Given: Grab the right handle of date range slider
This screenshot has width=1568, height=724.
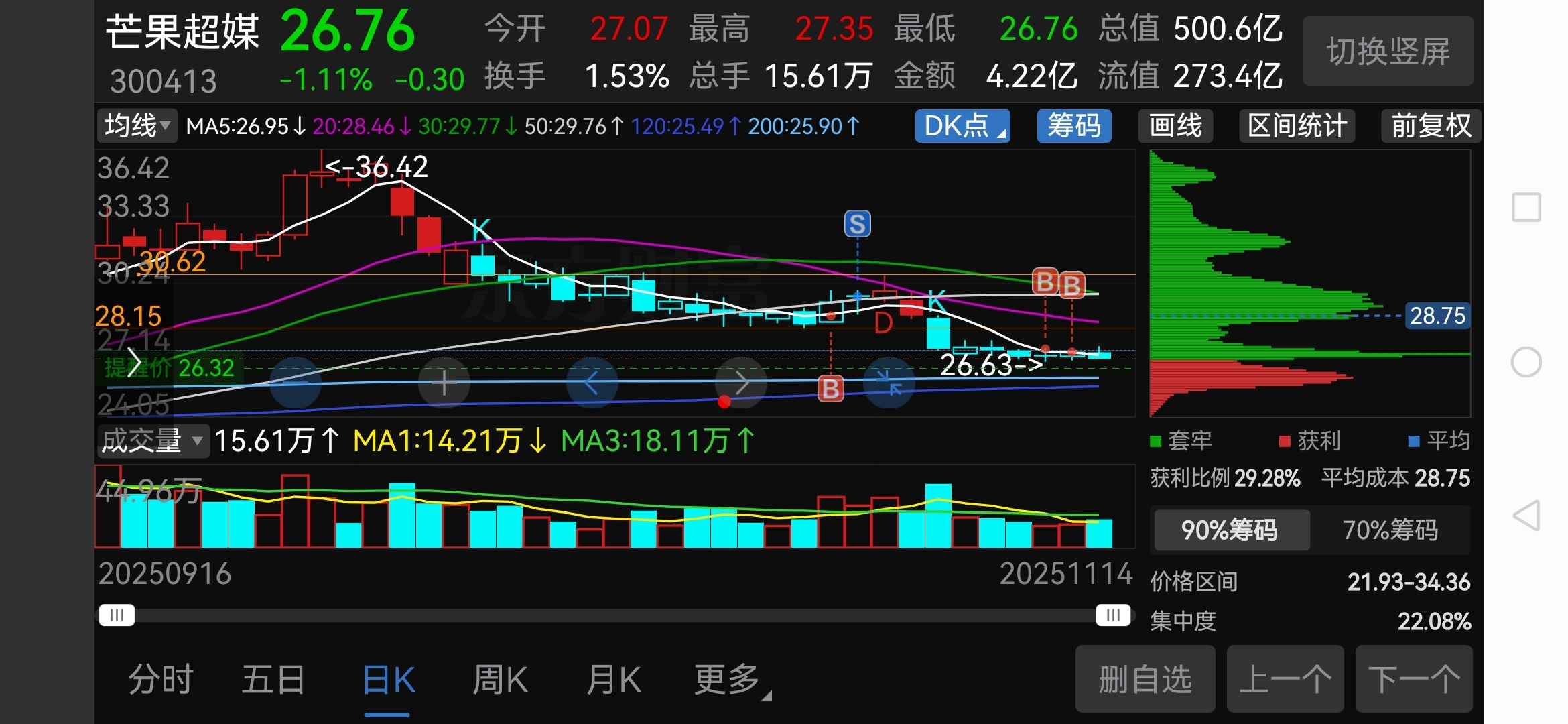Looking at the screenshot, I should 1112,615.
